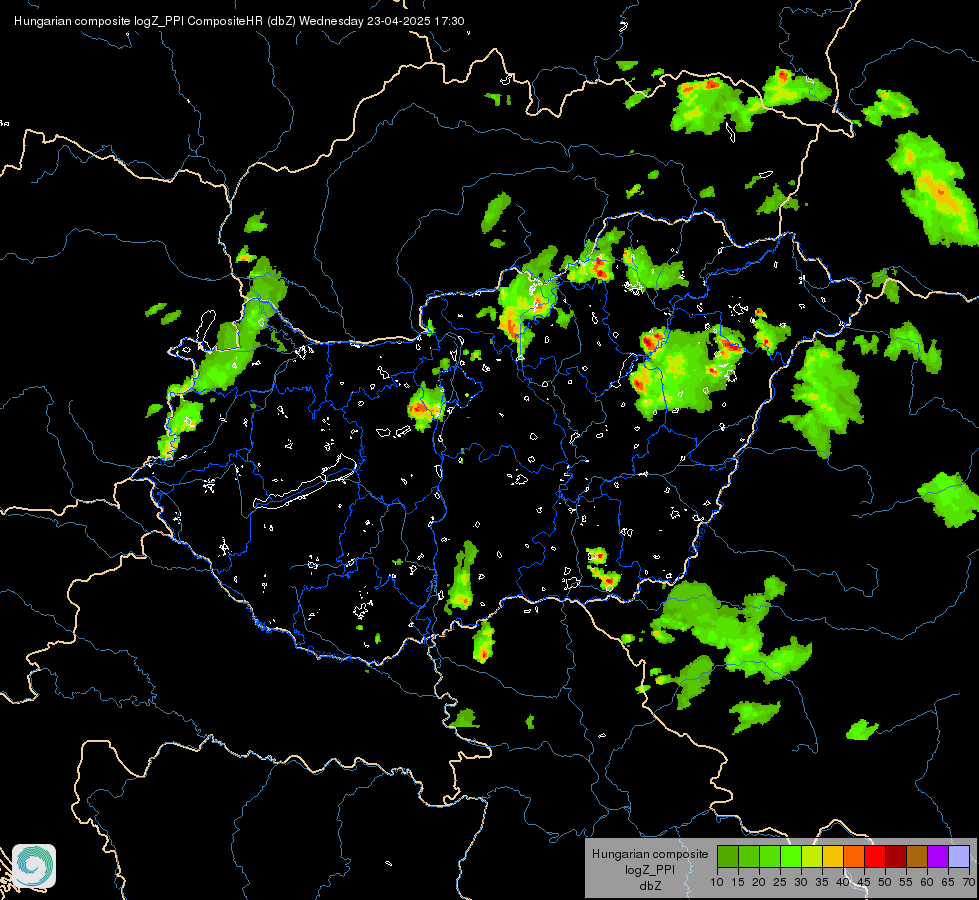Click the radar image title text at top
Image resolution: width=979 pixels, height=900 pixels.
pyautogui.click(x=239, y=21)
